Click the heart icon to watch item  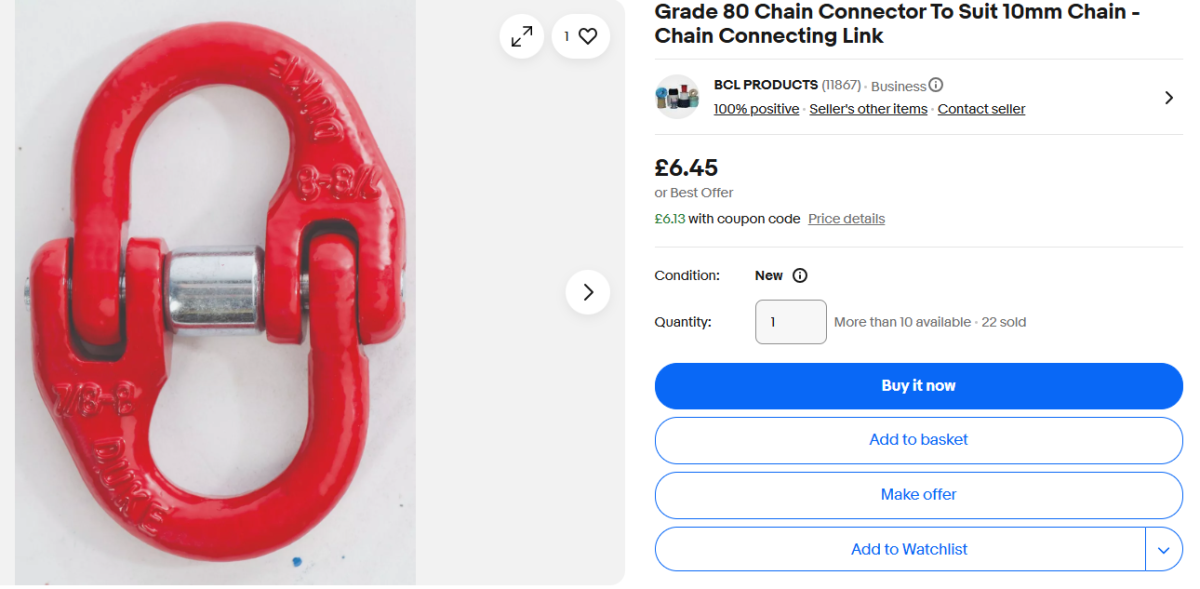tap(587, 37)
